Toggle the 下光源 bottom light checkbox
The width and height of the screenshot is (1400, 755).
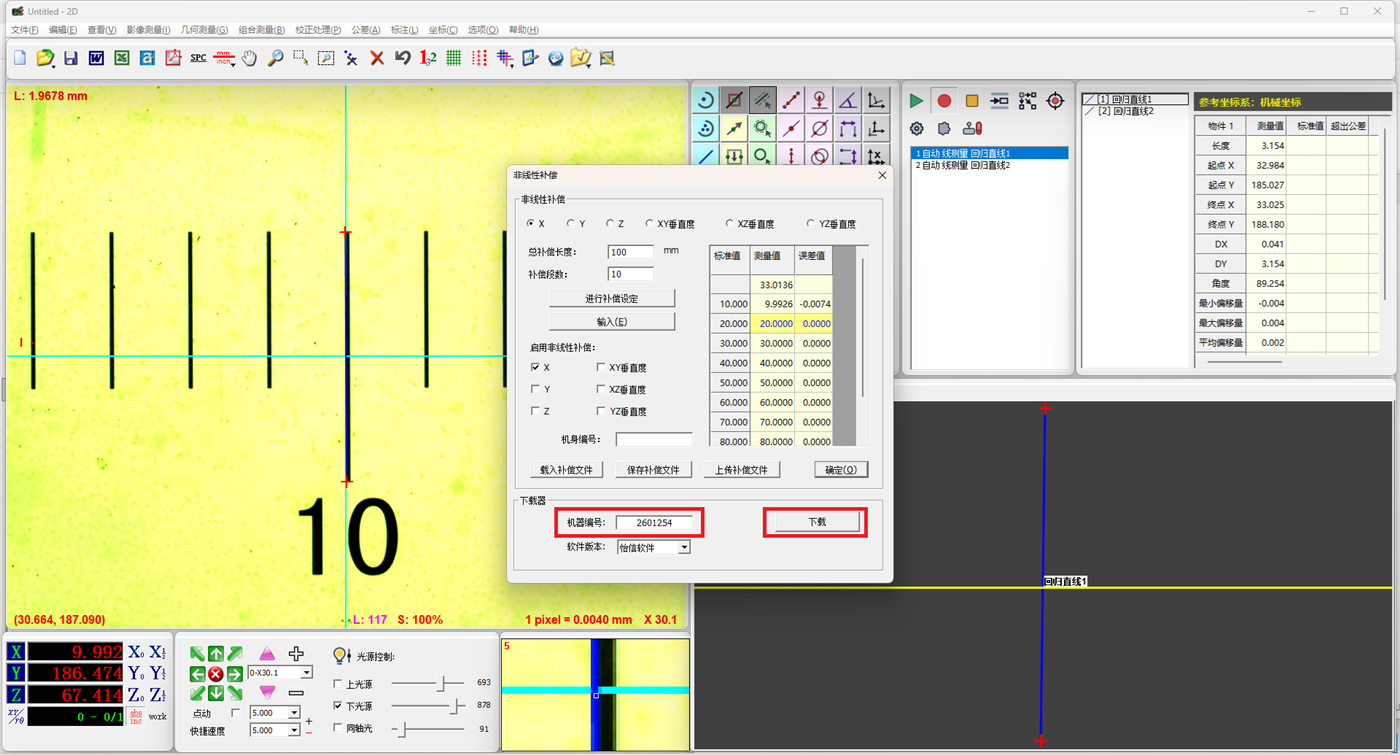coord(337,707)
